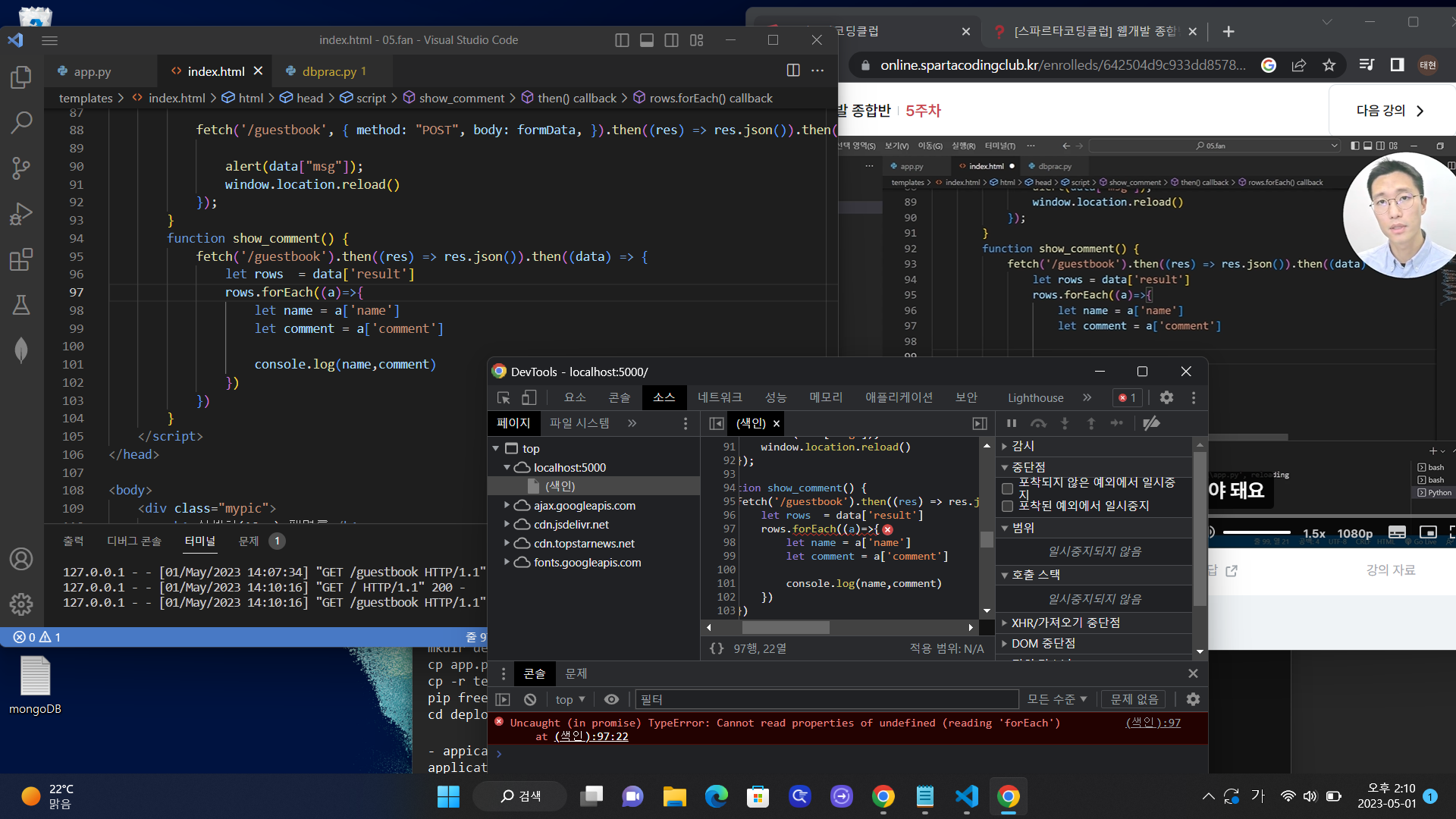Viewport: 1456px width, 819px height.
Task: Open the 출력 panel tab
Action: (x=74, y=541)
